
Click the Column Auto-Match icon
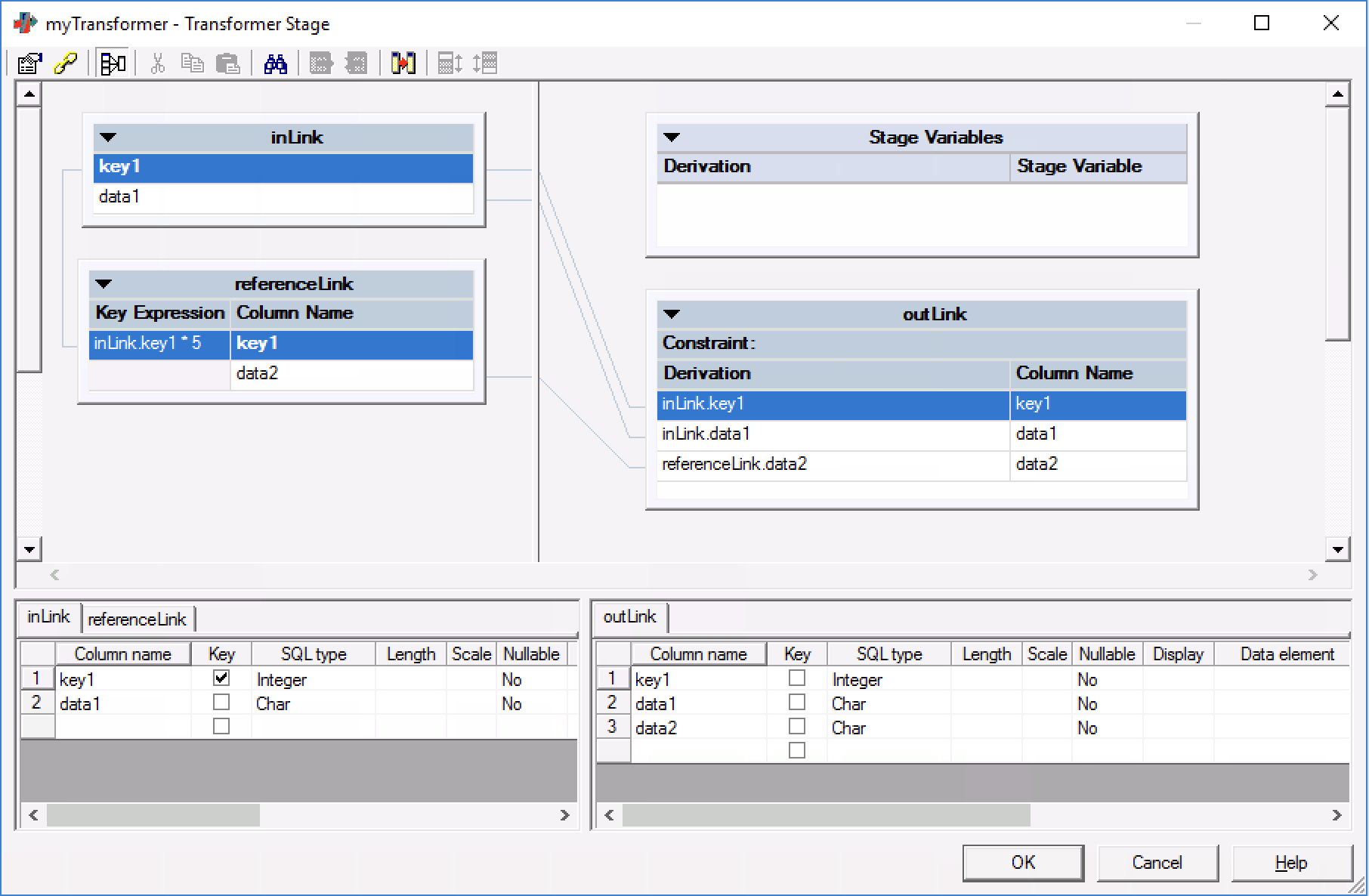(x=403, y=63)
